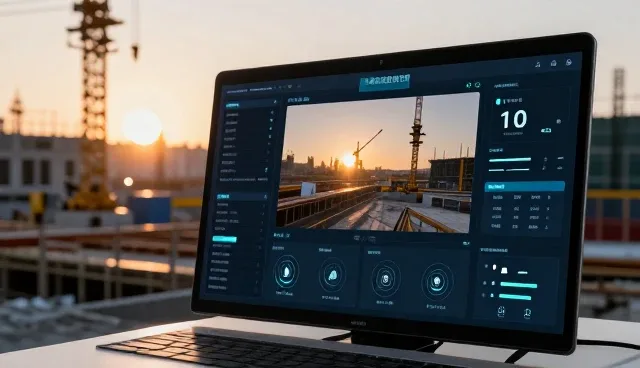Click the teal title banner above video

pos(384,82)
